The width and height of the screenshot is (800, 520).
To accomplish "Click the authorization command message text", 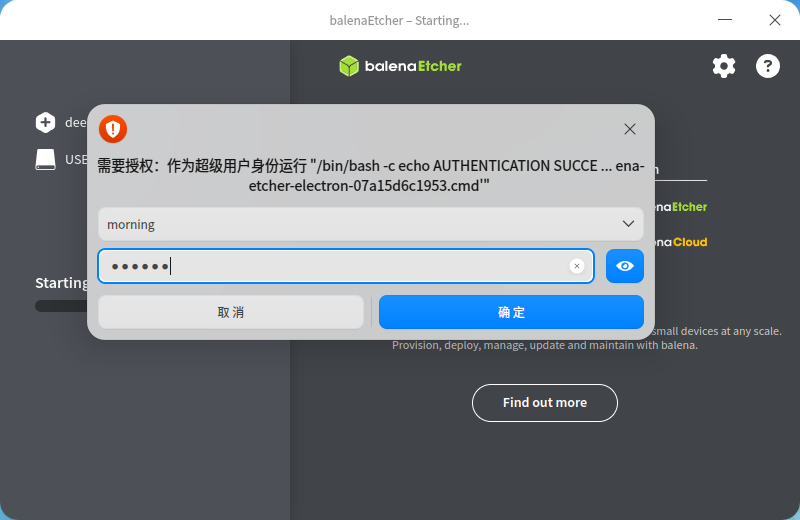I will coord(370,176).
